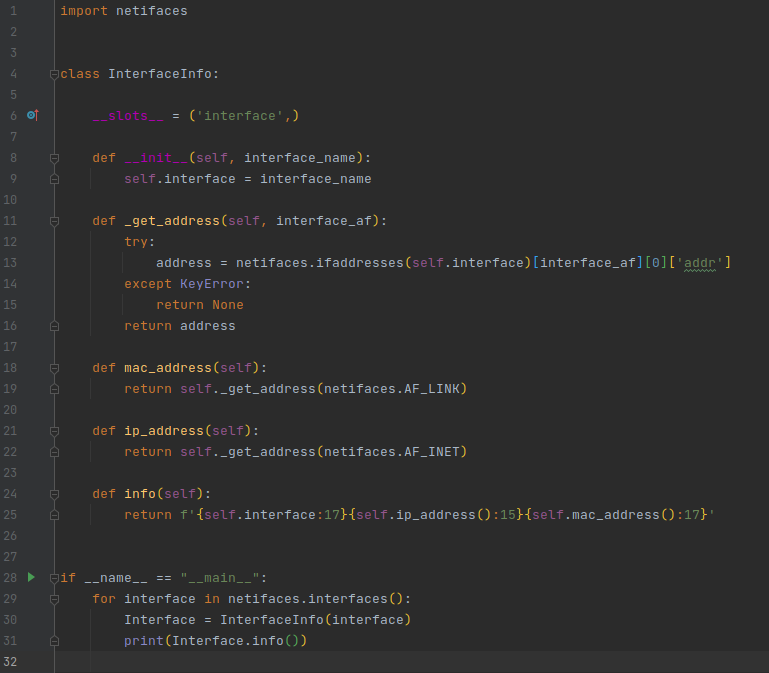769x673 pixels.
Task: Click KeyError in except clause
Action: pyautogui.click(x=212, y=284)
